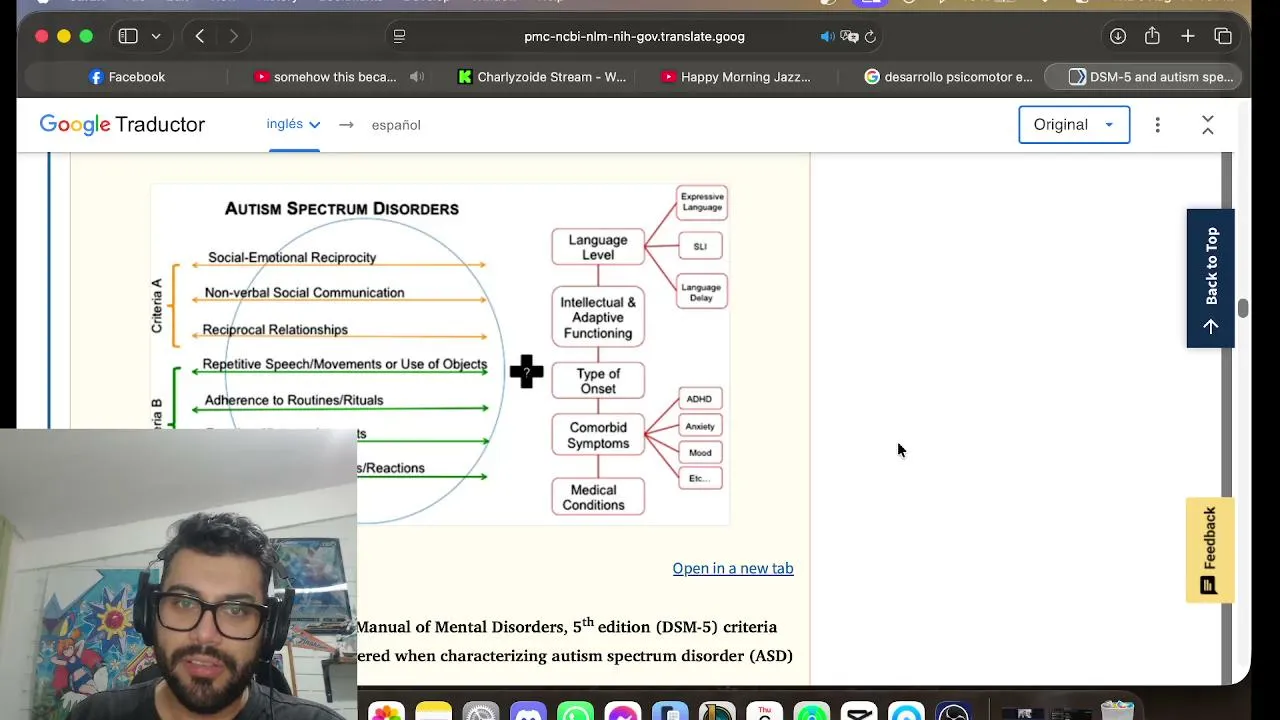Open the Share menu
The image size is (1280, 720).
(1152, 36)
